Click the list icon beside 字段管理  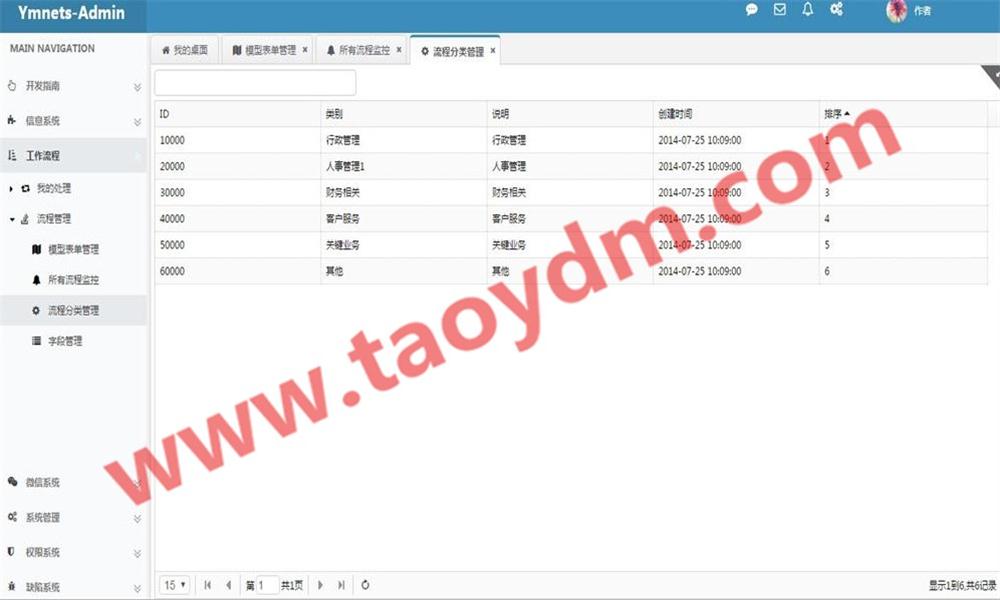point(36,341)
